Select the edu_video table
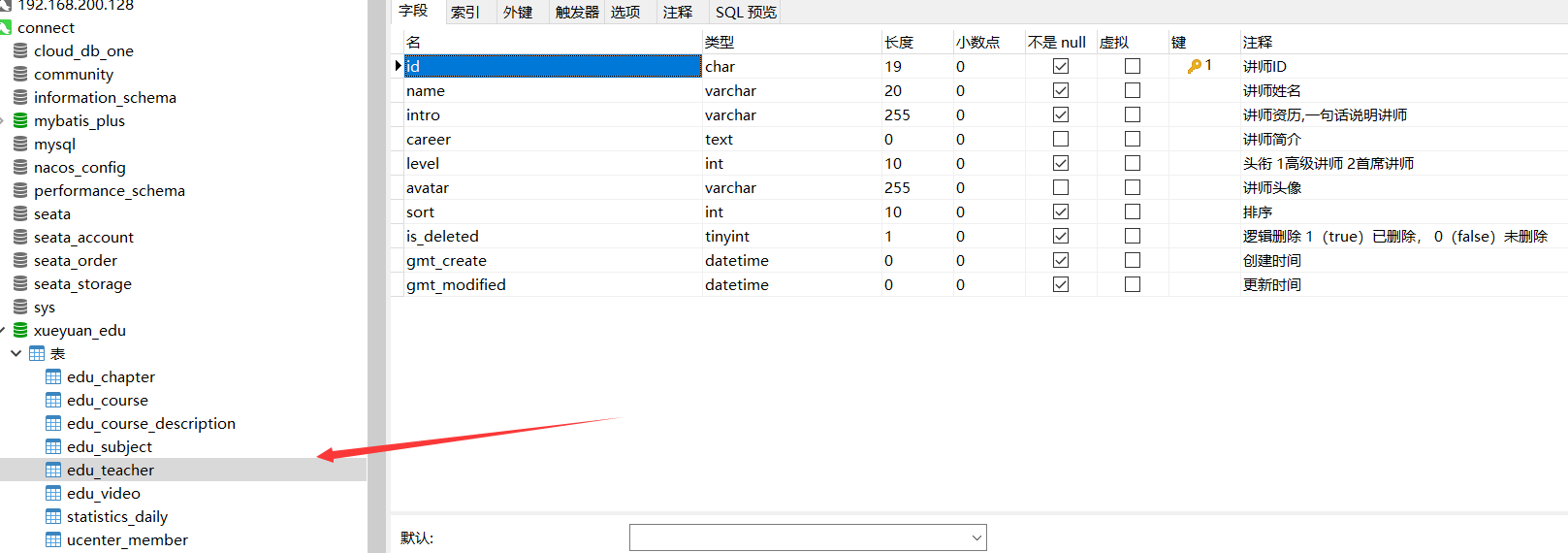Screen dimensions: 1568x553 pyautogui.click(x=103, y=494)
